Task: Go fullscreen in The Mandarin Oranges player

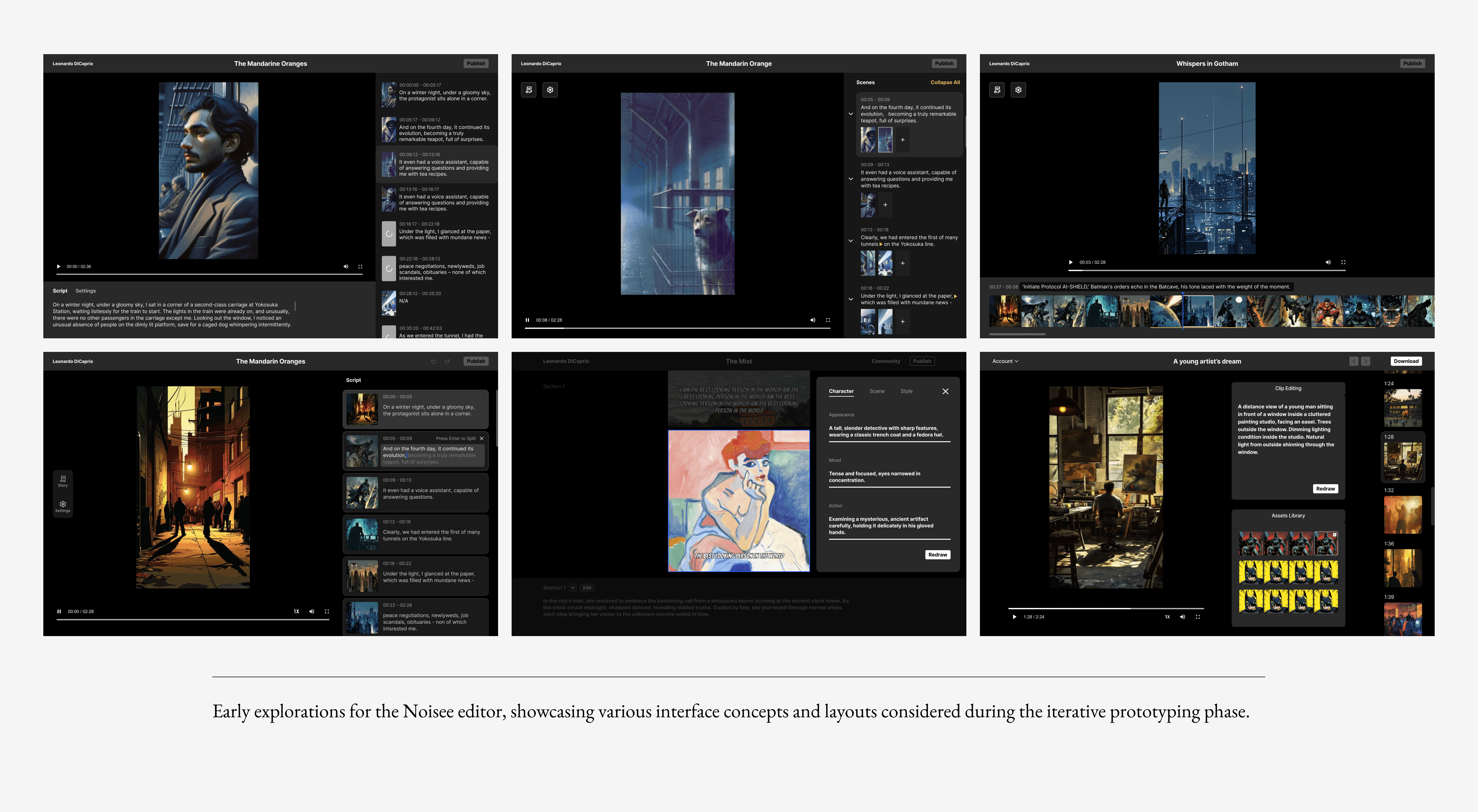Action: click(327, 612)
